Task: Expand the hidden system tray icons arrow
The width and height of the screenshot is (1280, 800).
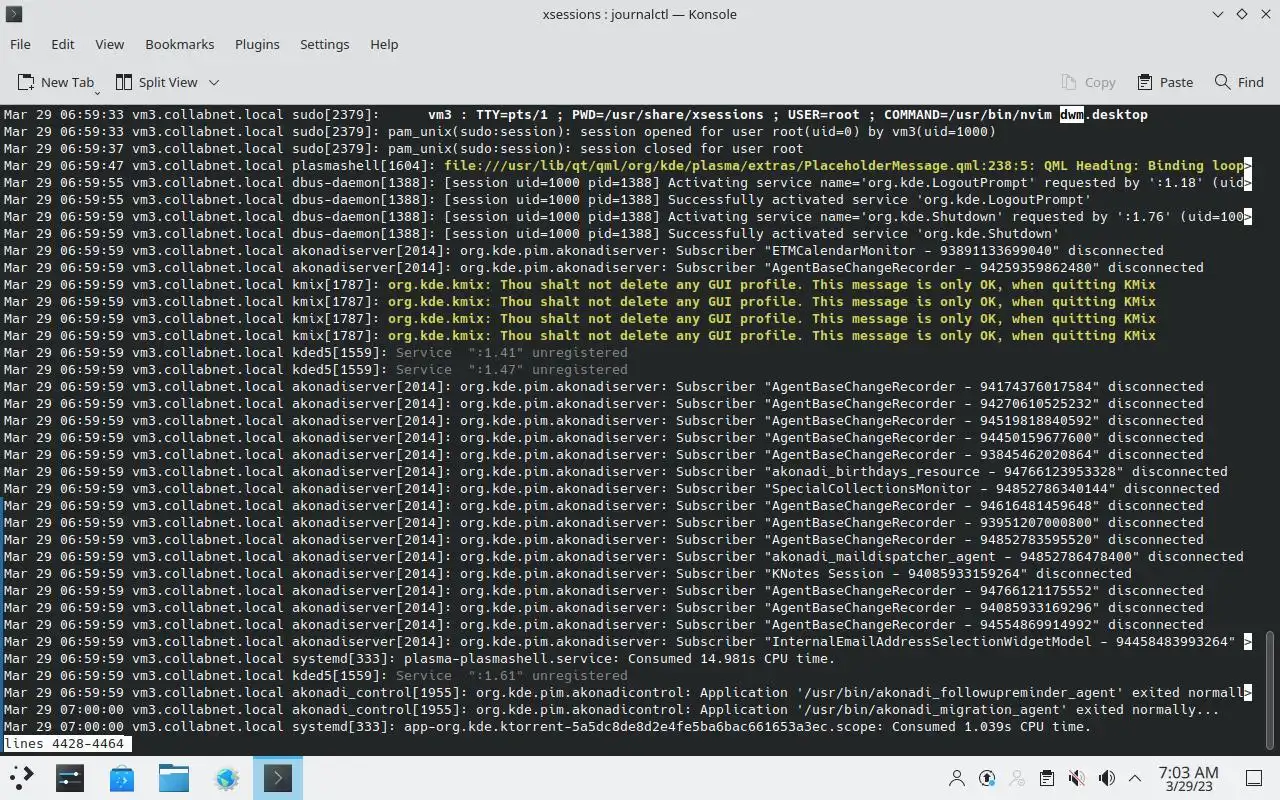Action: click(x=1135, y=778)
